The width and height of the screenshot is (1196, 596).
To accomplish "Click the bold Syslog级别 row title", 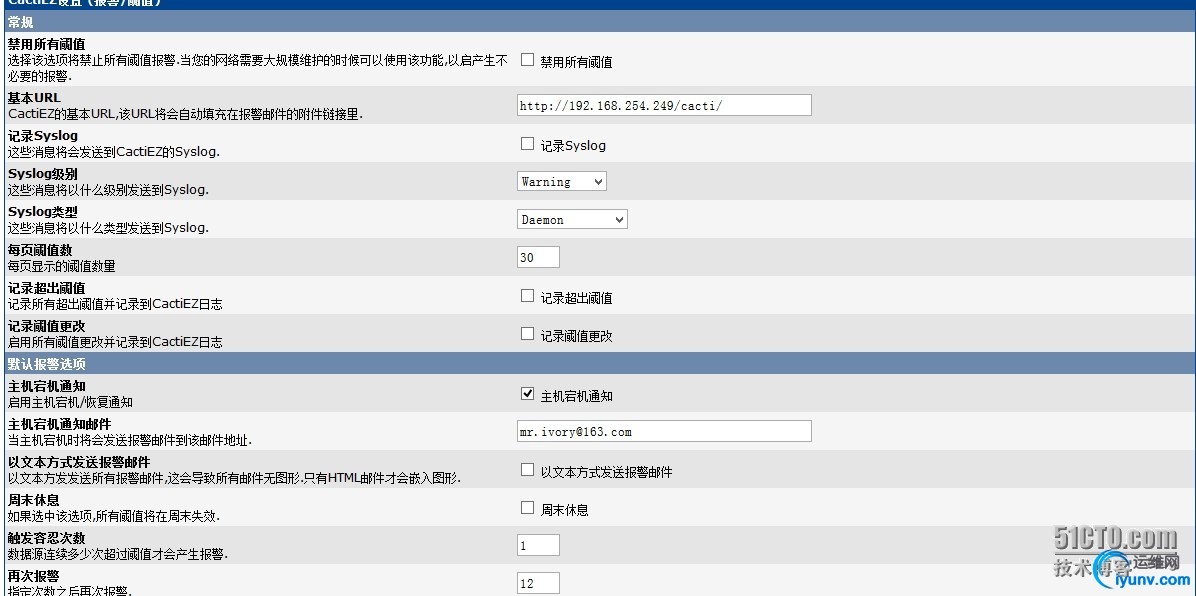I will click(x=43, y=174).
